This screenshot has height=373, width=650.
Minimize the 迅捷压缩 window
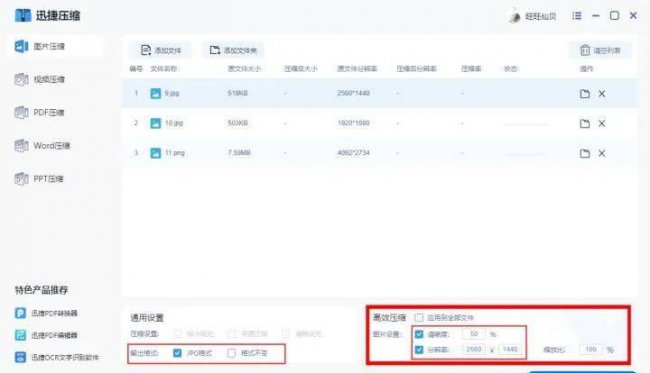(596, 16)
